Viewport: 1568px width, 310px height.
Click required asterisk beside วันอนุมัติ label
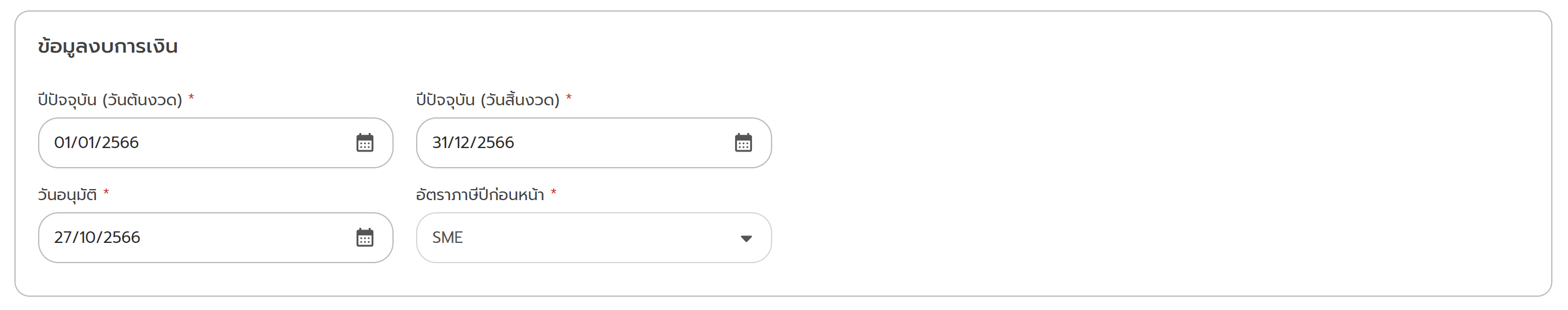106,193
